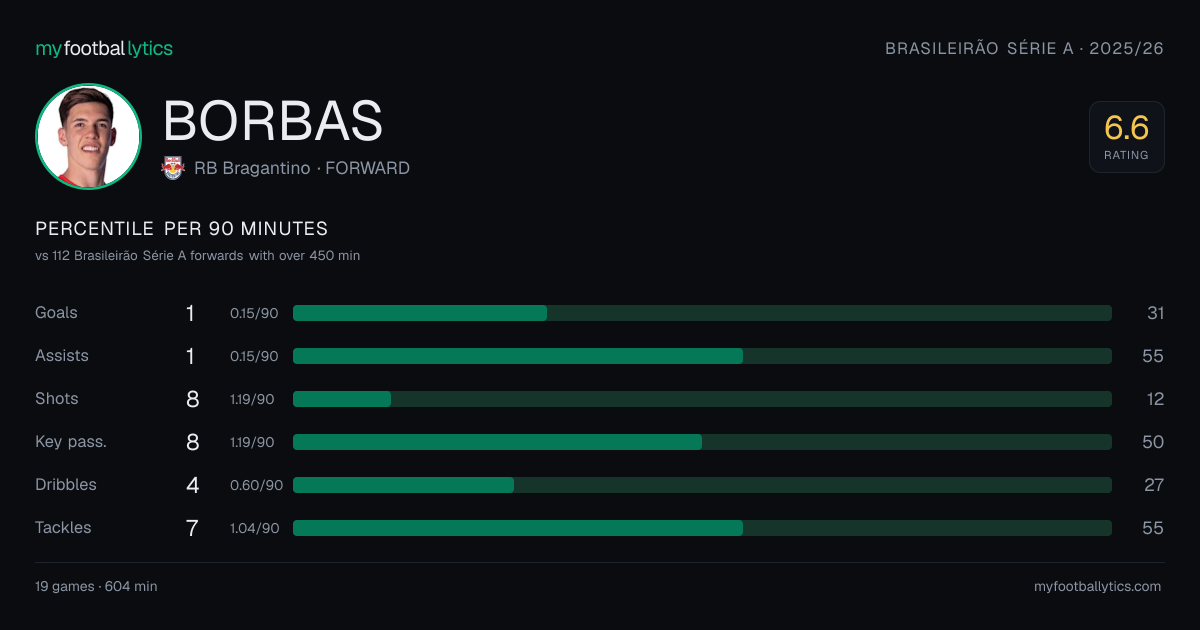Click the Dribbles total count 4
The image size is (1200, 630).
(192, 485)
